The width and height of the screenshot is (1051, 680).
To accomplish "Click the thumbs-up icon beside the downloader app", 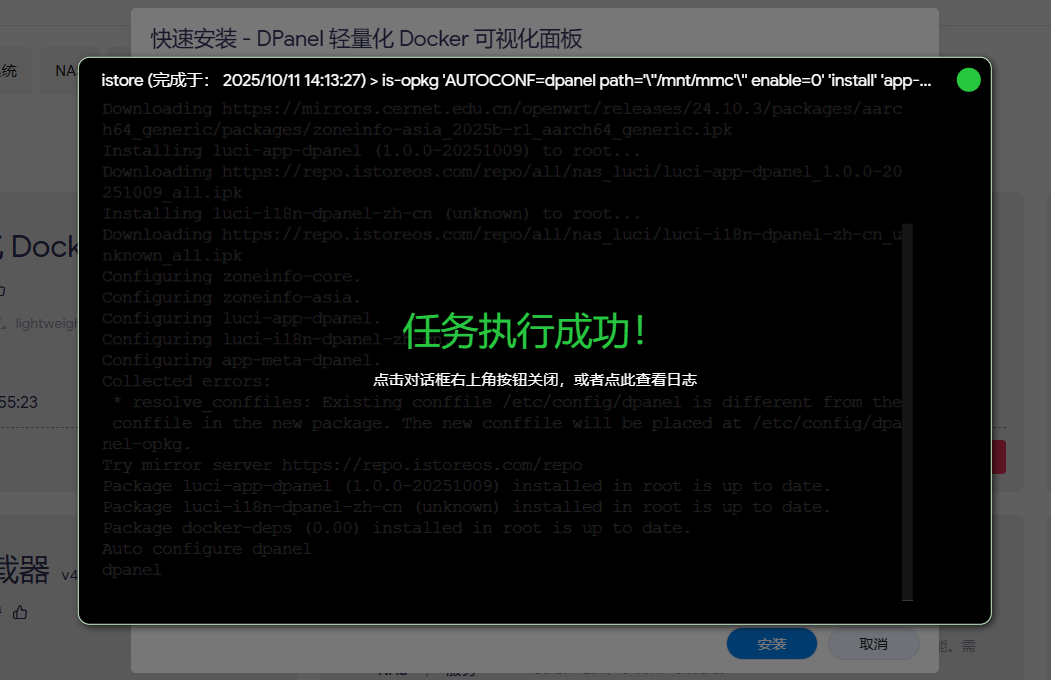I will coord(21,611).
